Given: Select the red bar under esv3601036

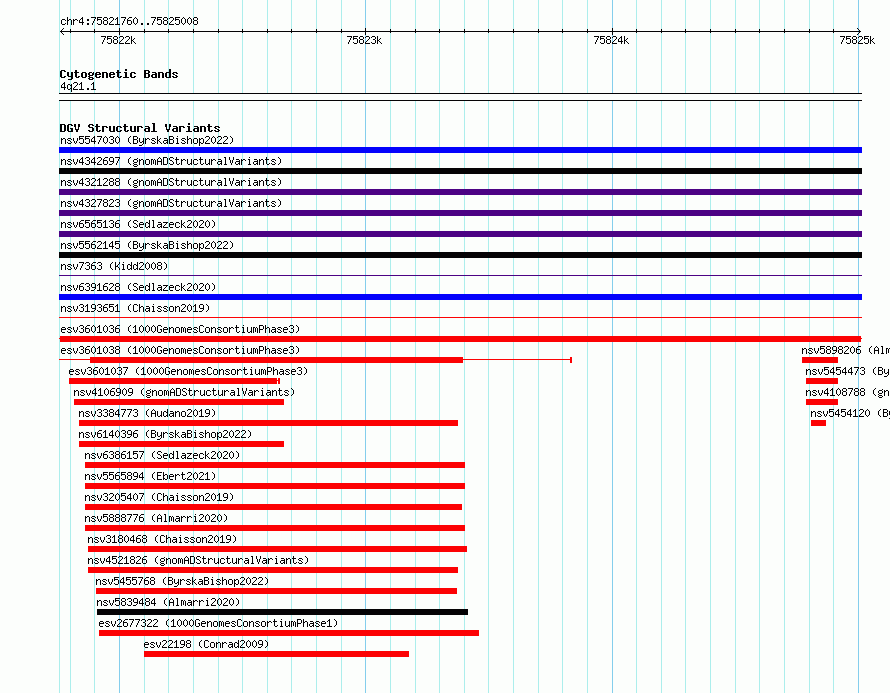Looking at the screenshot, I should (460, 339).
